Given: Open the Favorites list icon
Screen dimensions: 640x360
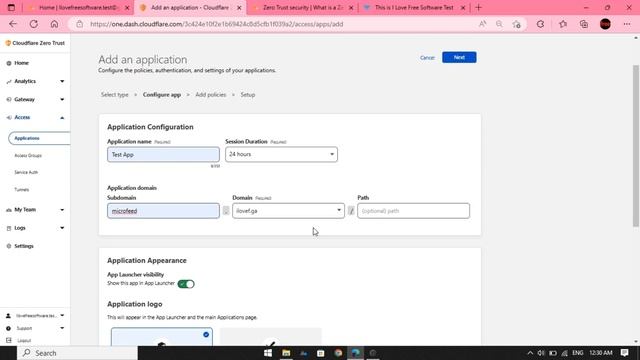Looking at the screenshot, I should pyautogui.click(x=563, y=24).
